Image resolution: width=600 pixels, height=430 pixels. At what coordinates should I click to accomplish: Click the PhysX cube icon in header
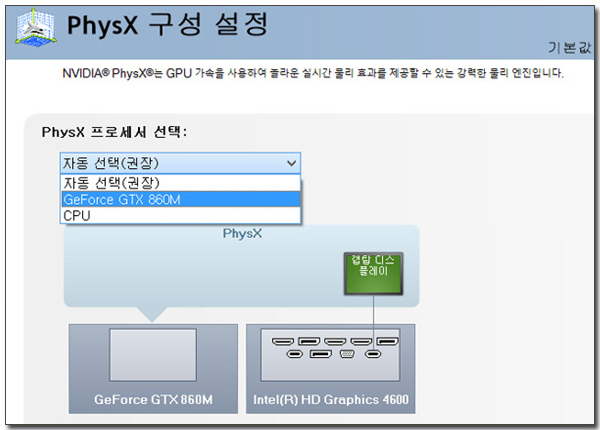36,27
